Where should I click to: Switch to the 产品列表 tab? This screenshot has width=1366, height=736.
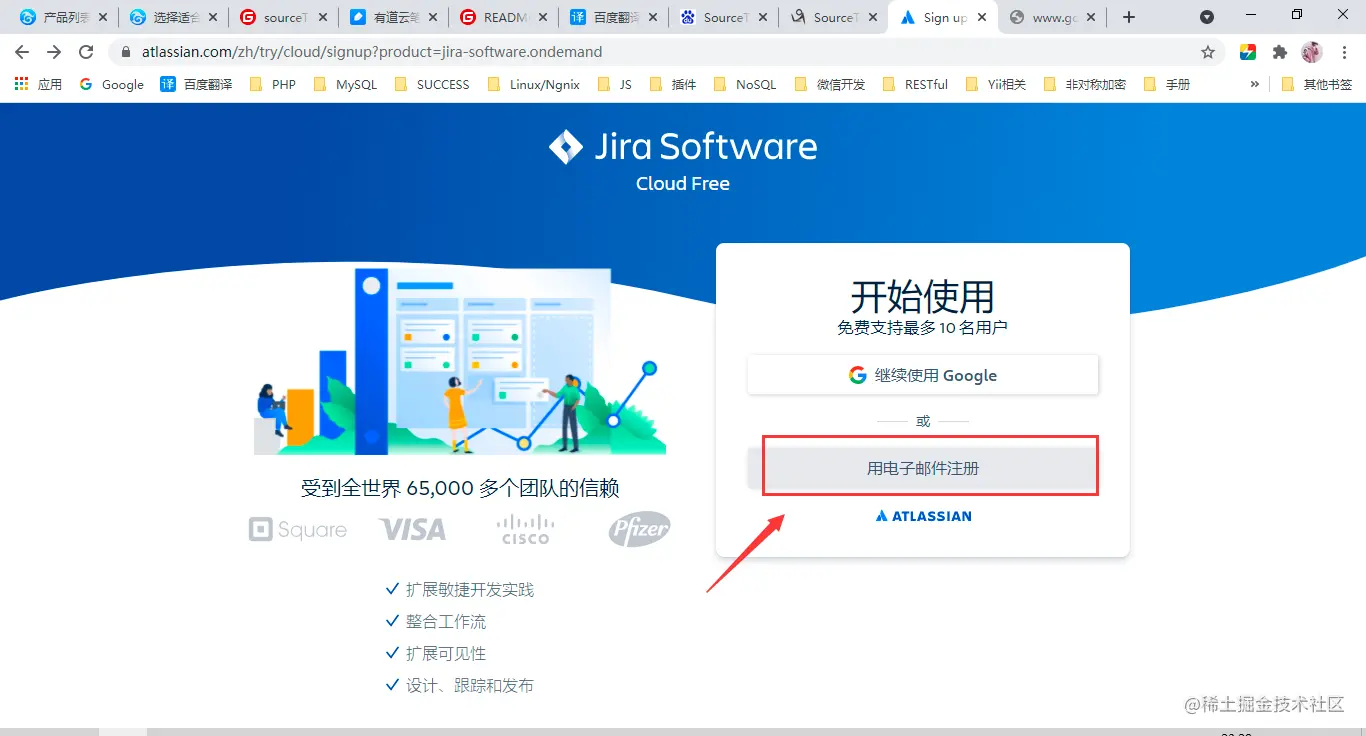coord(63,17)
